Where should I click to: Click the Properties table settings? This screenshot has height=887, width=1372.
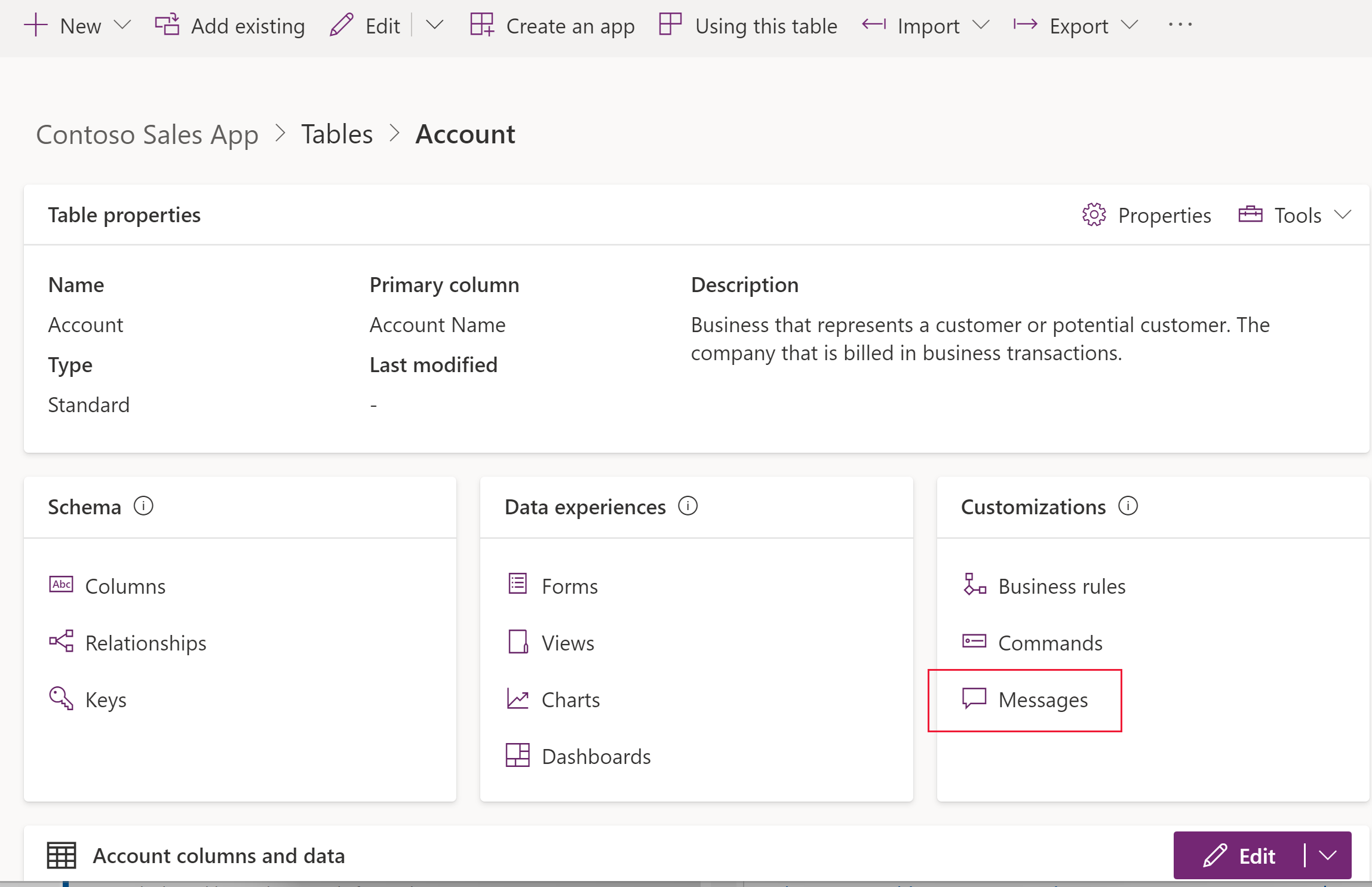(x=1149, y=213)
